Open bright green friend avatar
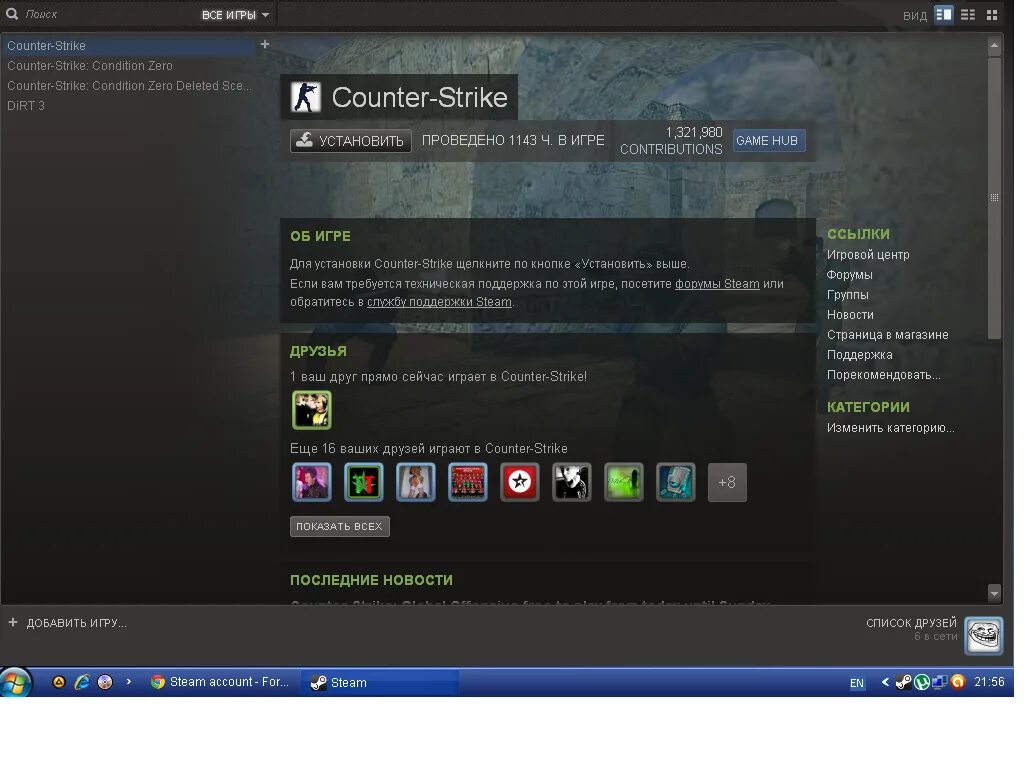 (624, 482)
